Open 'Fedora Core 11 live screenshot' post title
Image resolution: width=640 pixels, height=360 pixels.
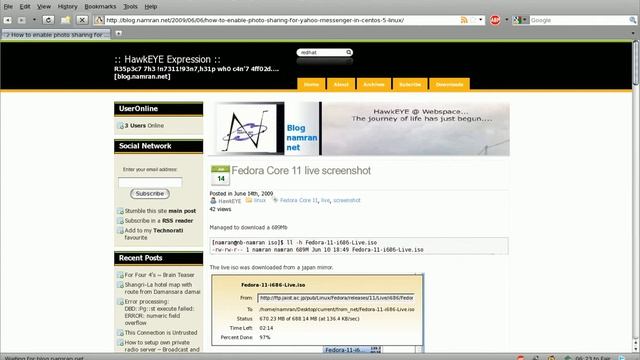tap(301, 171)
